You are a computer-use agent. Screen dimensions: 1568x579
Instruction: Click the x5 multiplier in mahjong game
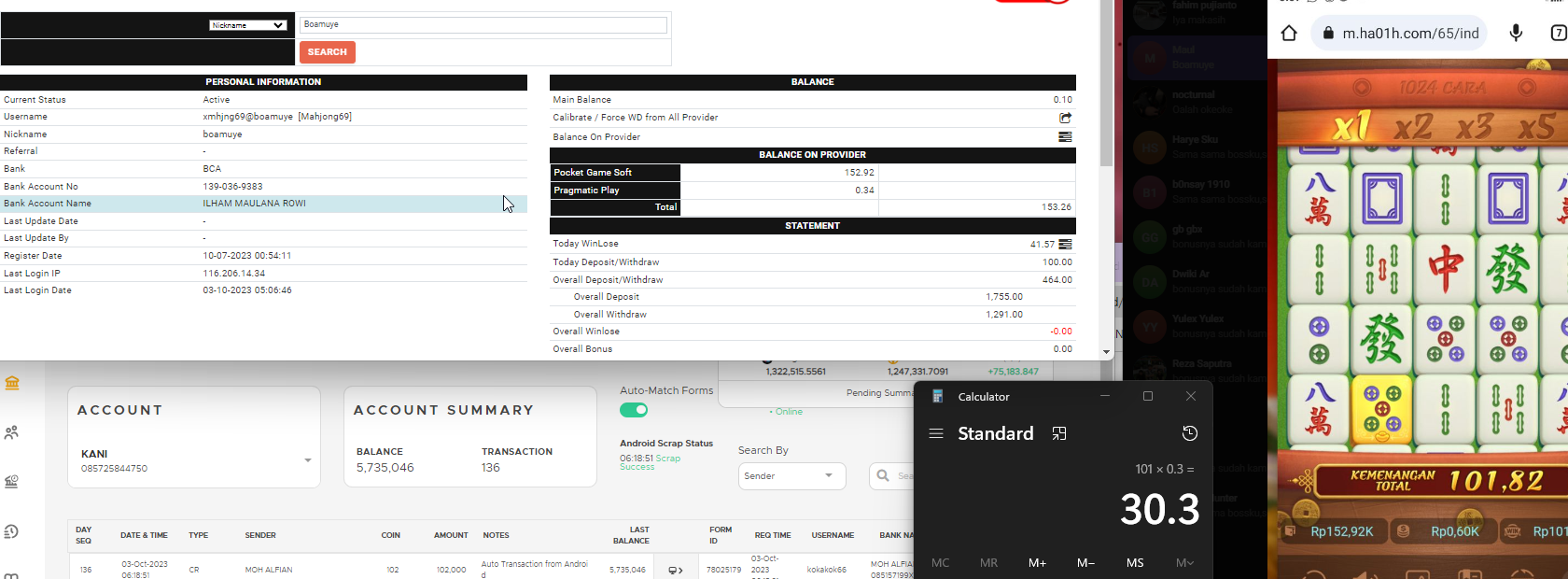[1536, 125]
